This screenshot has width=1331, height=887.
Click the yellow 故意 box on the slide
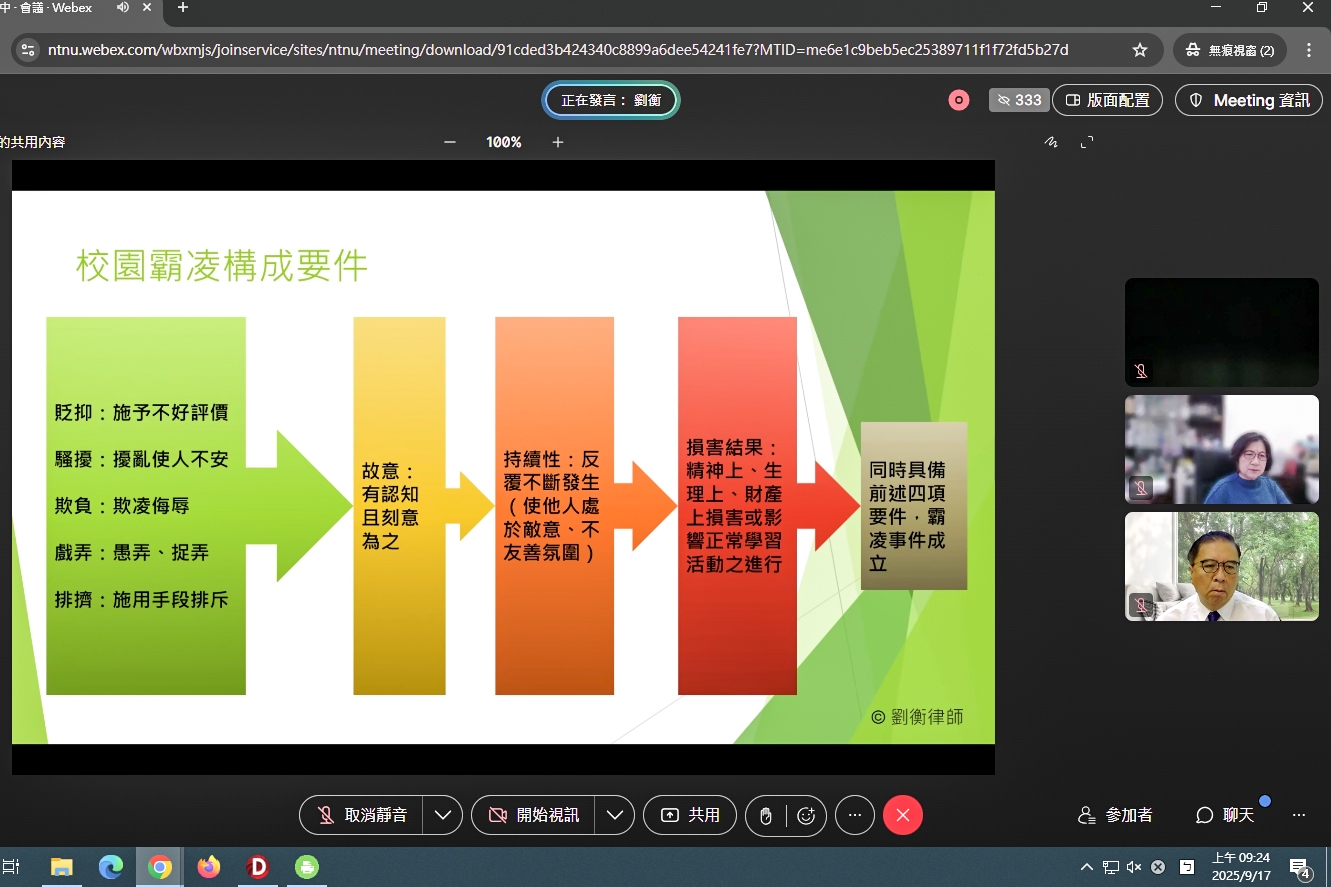399,506
